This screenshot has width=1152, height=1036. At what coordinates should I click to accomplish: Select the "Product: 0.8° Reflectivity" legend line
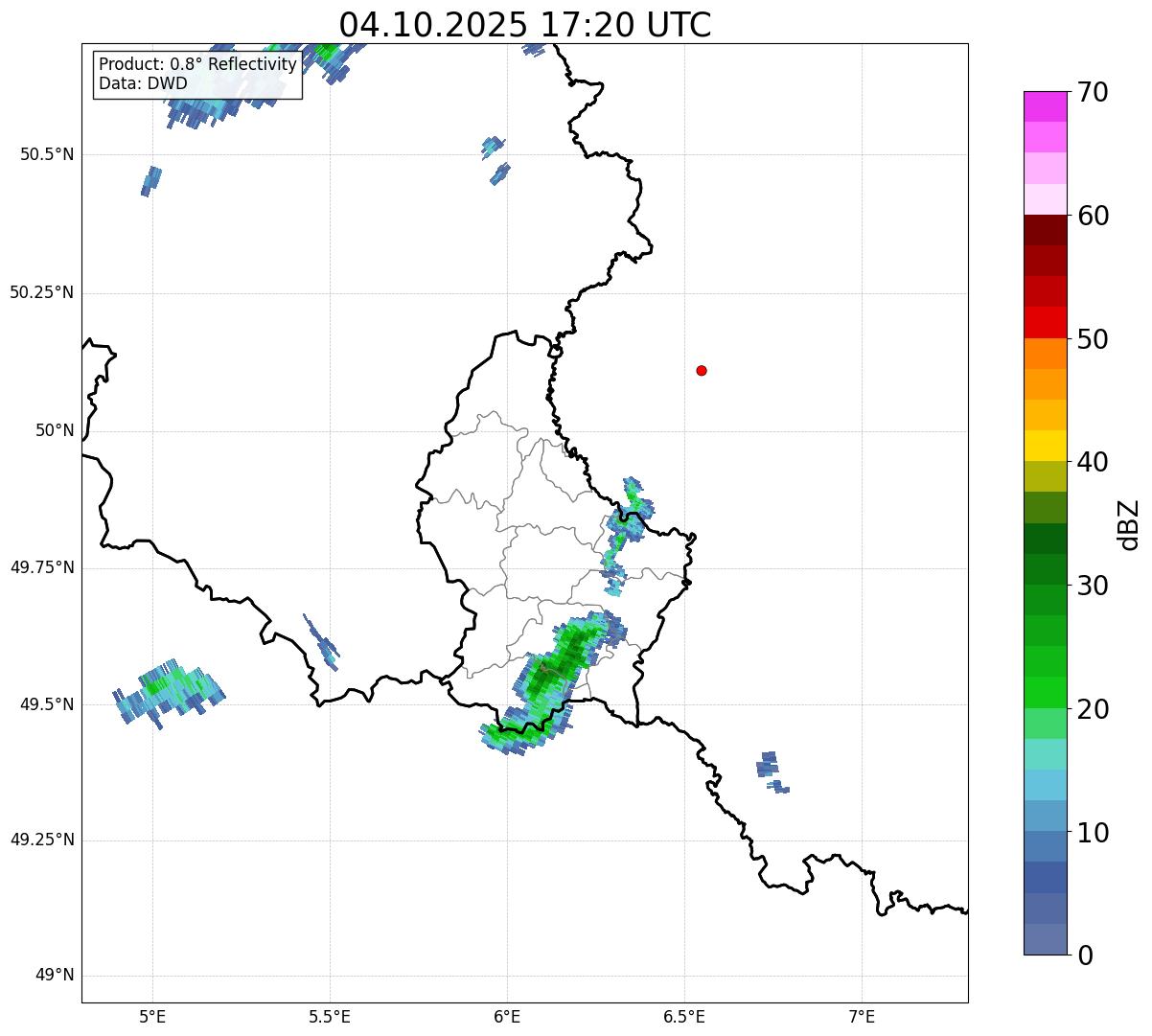pyautogui.click(x=198, y=64)
